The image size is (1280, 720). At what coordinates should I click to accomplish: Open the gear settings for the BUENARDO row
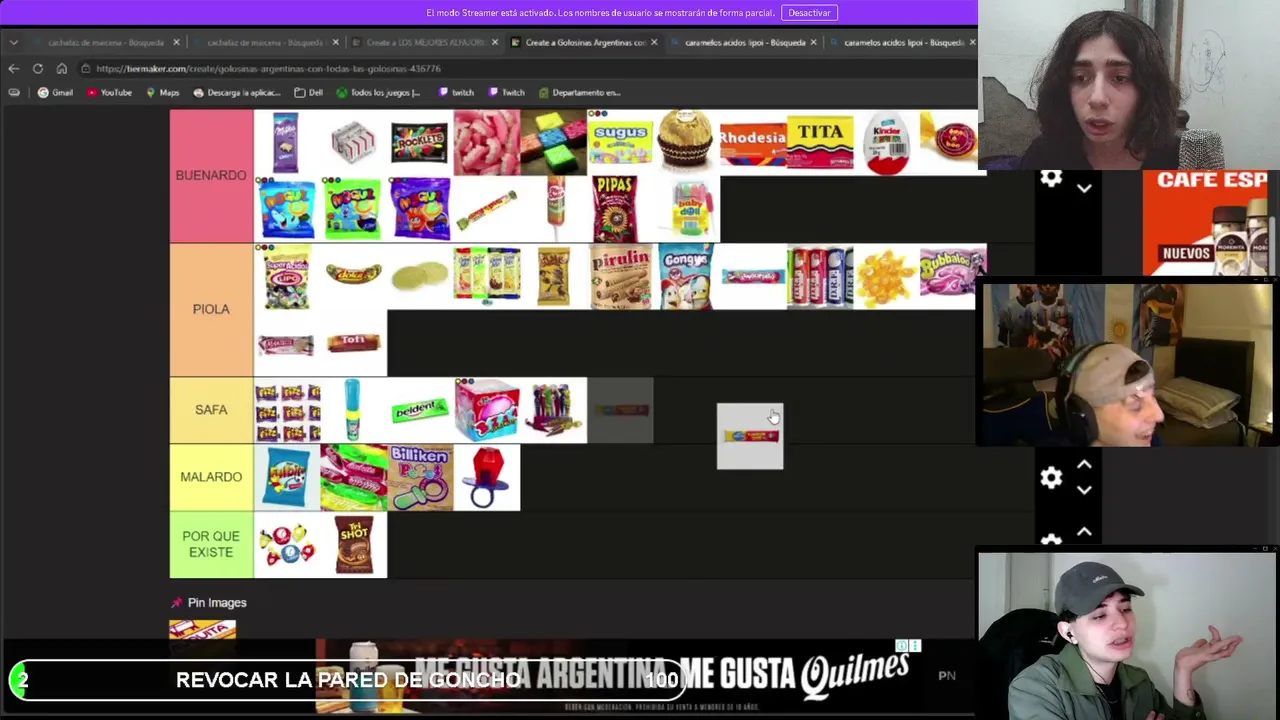1050,179
